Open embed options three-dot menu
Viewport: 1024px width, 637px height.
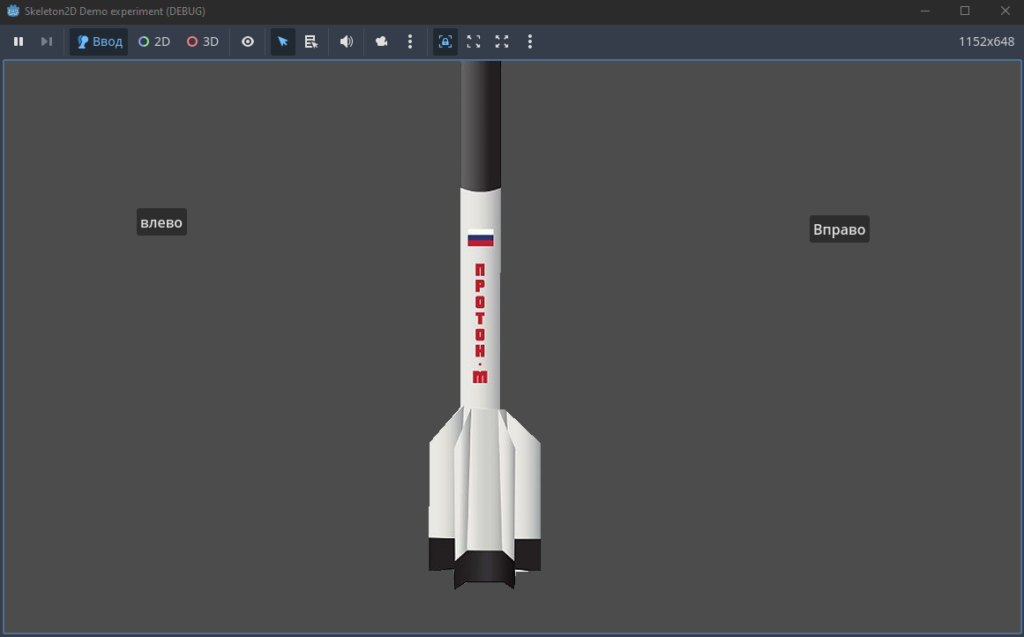pos(530,41)
